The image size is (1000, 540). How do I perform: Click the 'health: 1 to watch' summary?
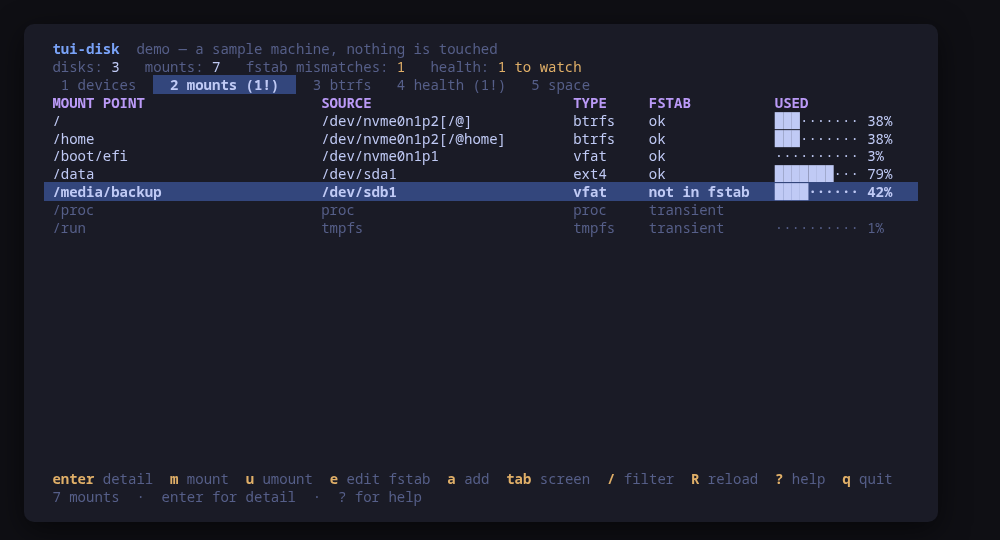tap(506, 67)
